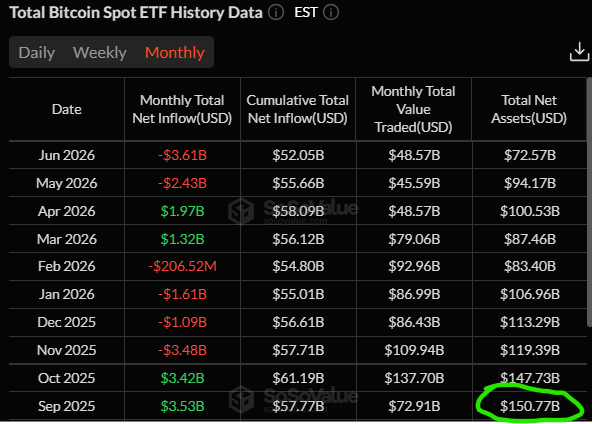
Task: Select the Nov 2025 date cell
Action: pyautogui.click(x=67, y=350)
